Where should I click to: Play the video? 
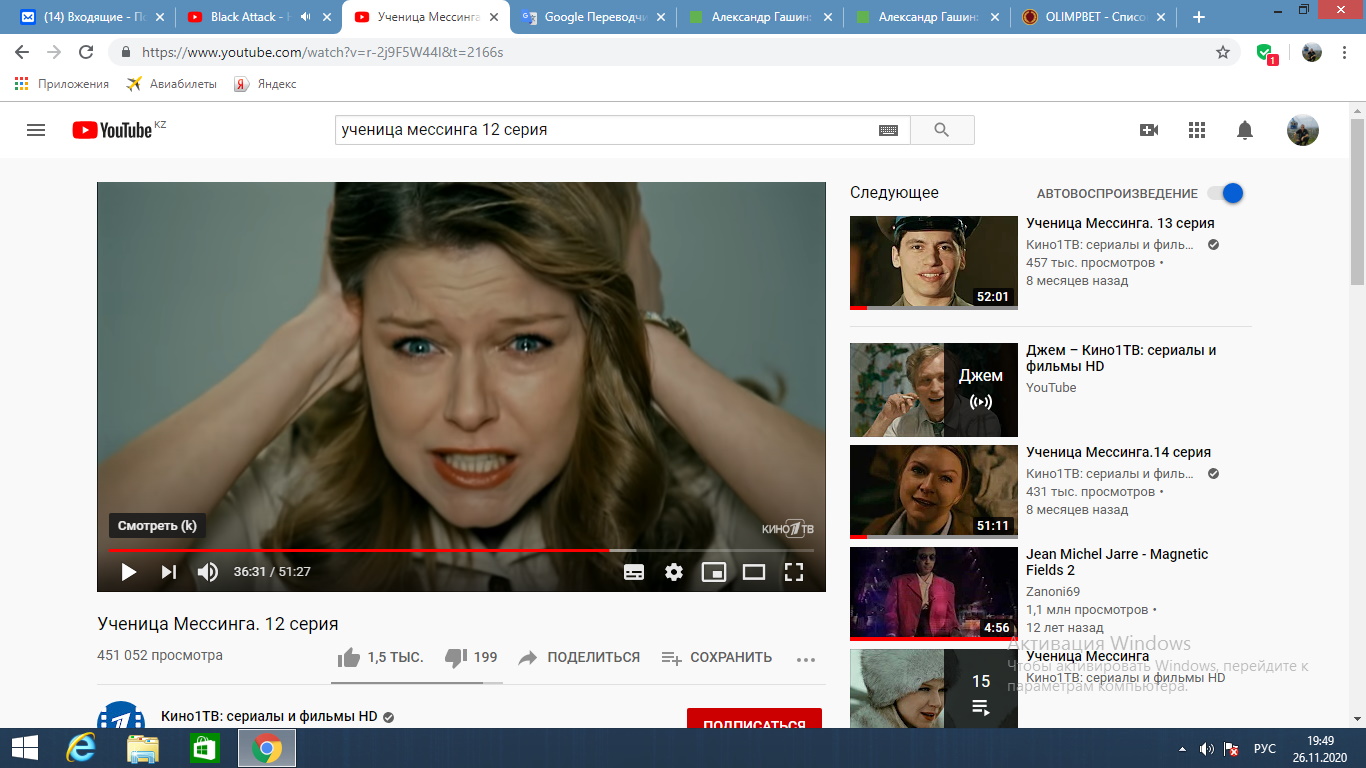tap(128, 572)
